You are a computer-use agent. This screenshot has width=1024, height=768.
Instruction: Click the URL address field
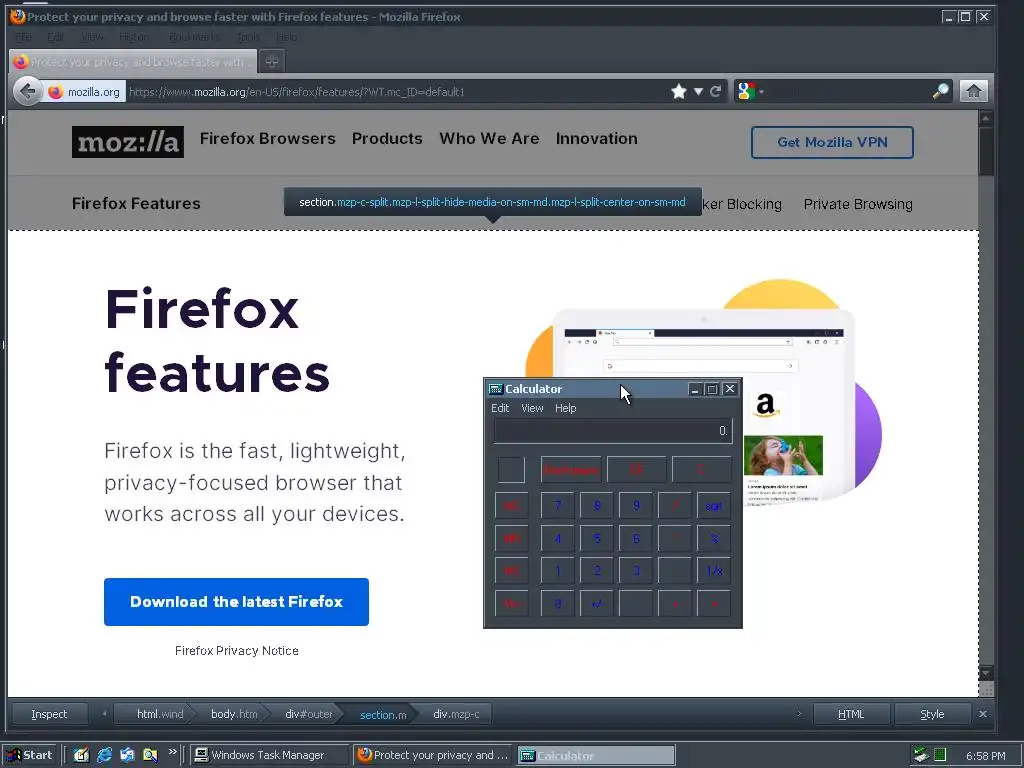tap(398, 92)
